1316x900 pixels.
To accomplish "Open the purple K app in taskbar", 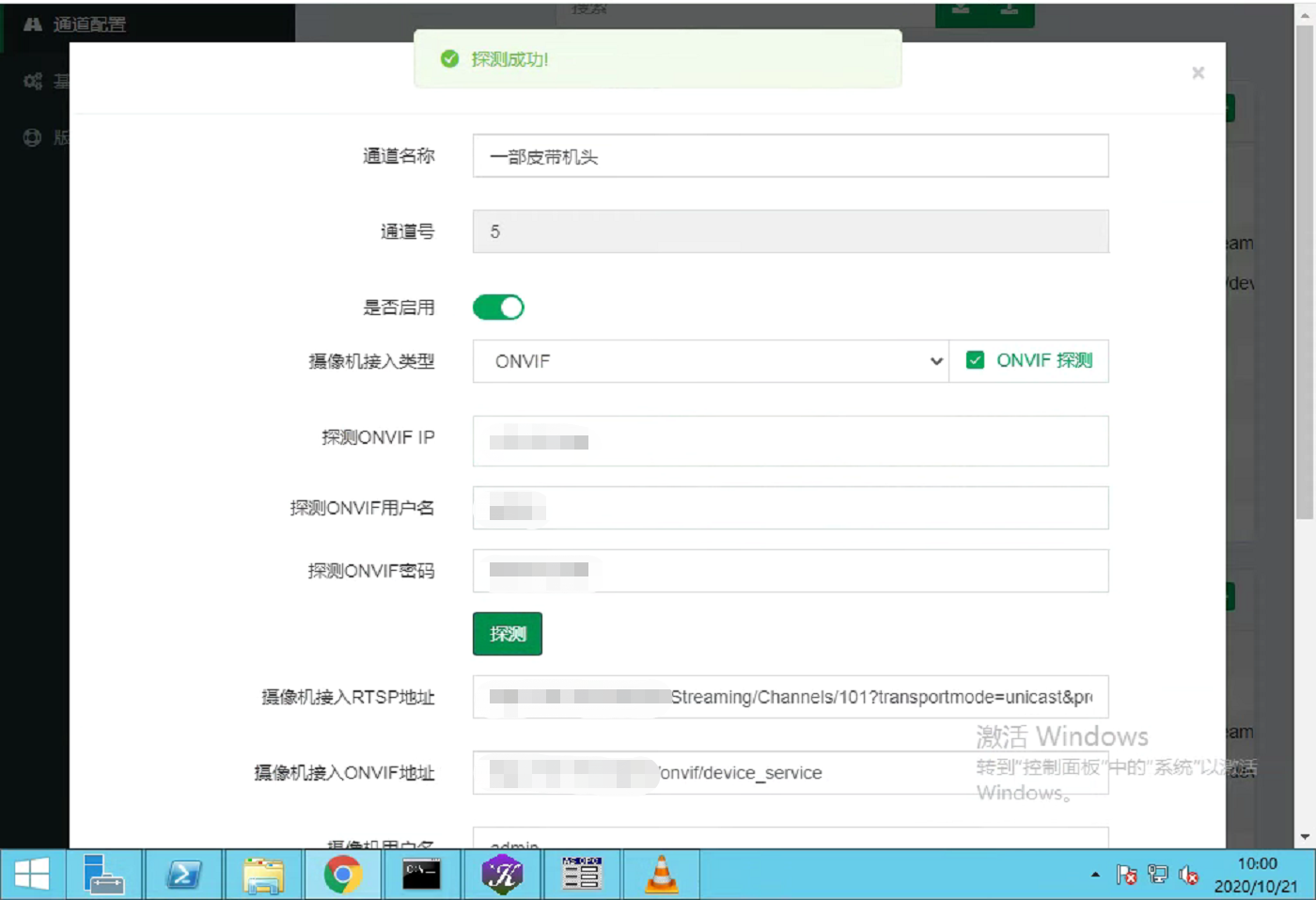I will tap(502, 875).
